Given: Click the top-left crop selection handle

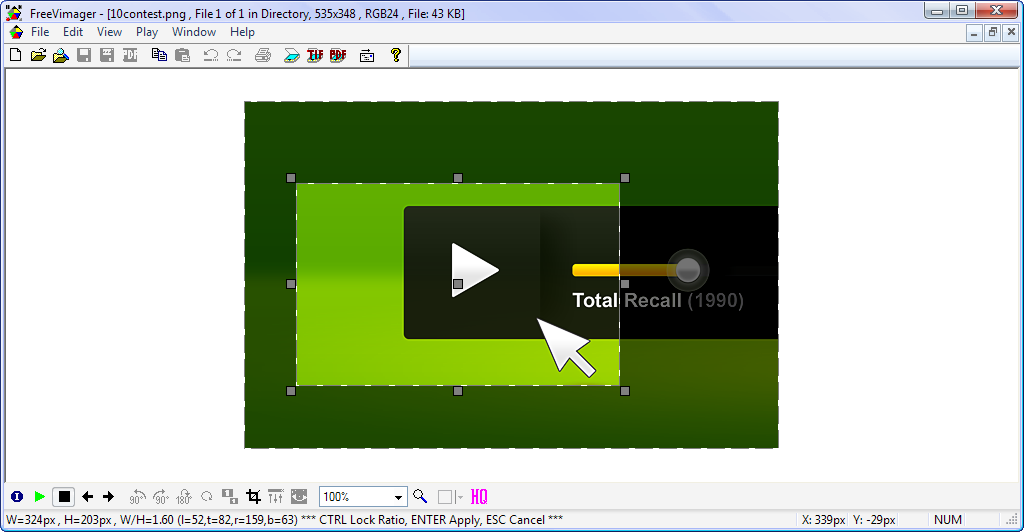Looking at the screenshot, I should coord(291,178).
